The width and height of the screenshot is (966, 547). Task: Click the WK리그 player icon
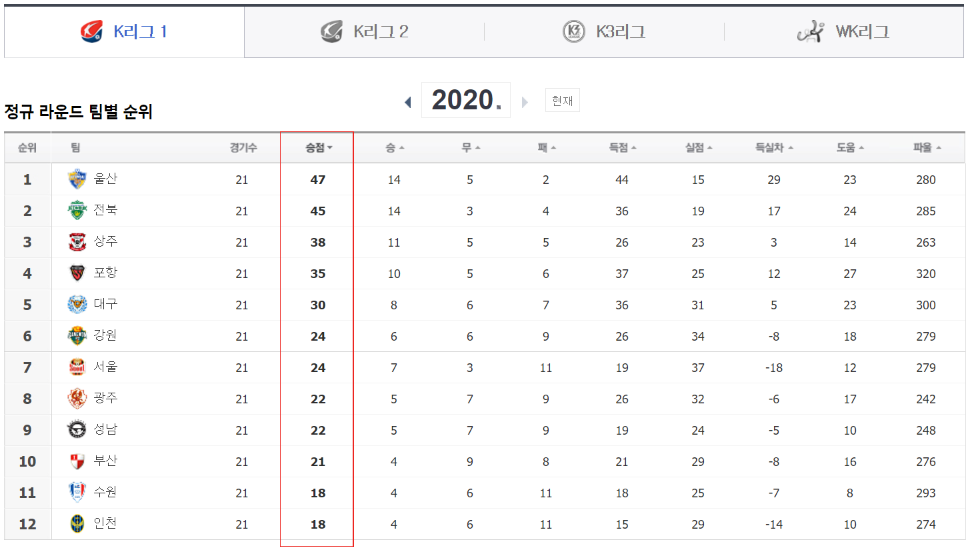click(811, 31)
